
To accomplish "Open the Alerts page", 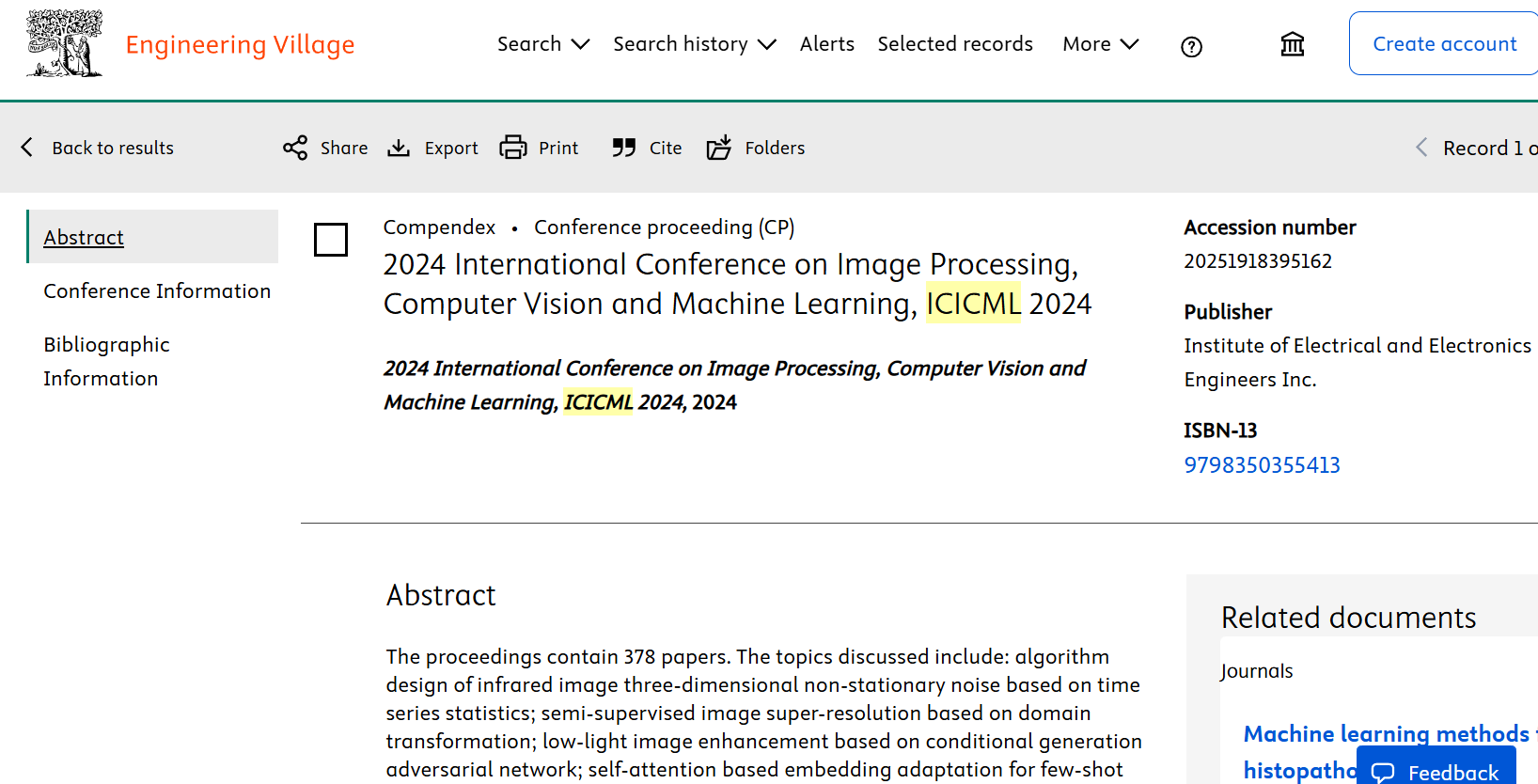I will tap(827, 44).
